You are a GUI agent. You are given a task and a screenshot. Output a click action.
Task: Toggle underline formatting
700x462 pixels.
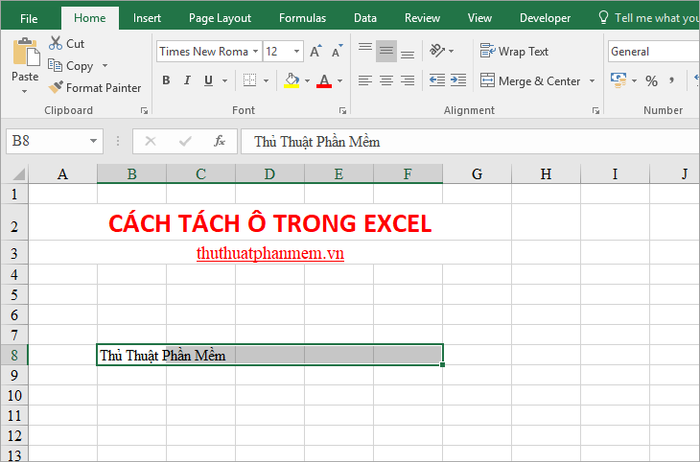tap(208, 80)
